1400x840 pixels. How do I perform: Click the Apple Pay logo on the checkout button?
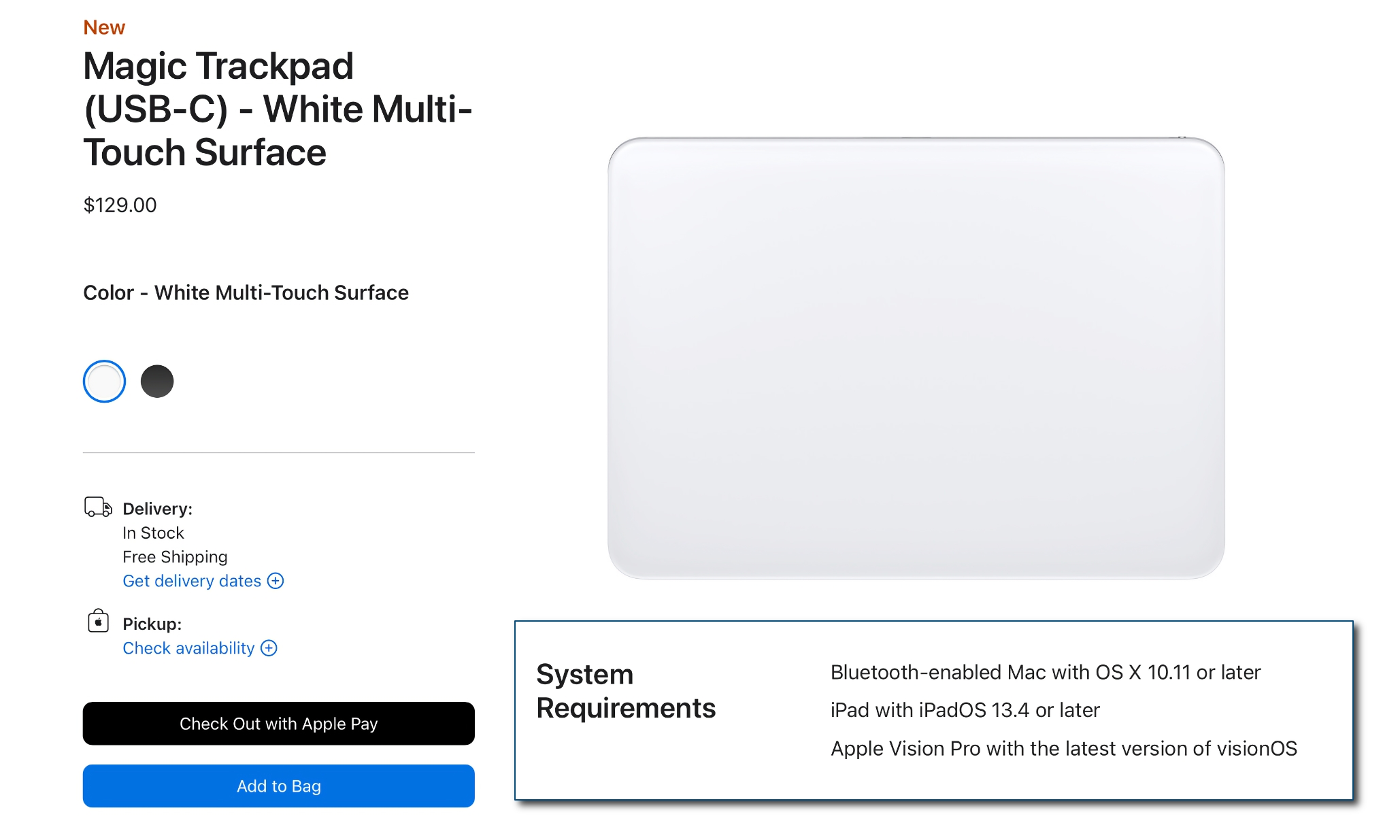pyautogui.click(x=340, y=724)
